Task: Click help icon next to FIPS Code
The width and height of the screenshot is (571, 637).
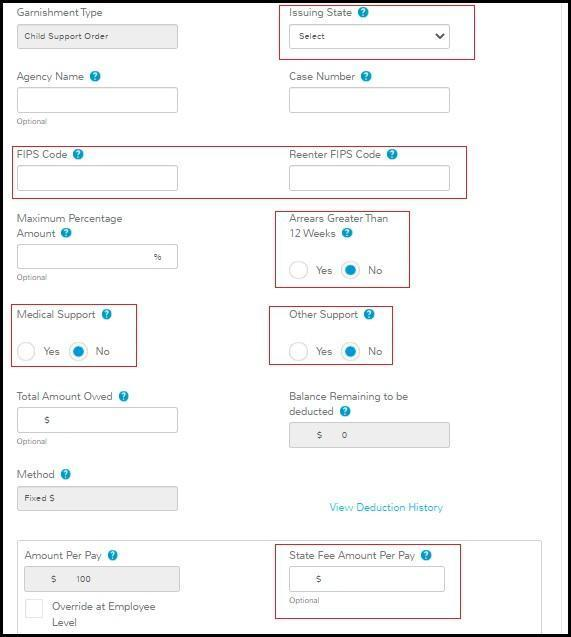Action: pyautogui.click(x=78, y=154)
